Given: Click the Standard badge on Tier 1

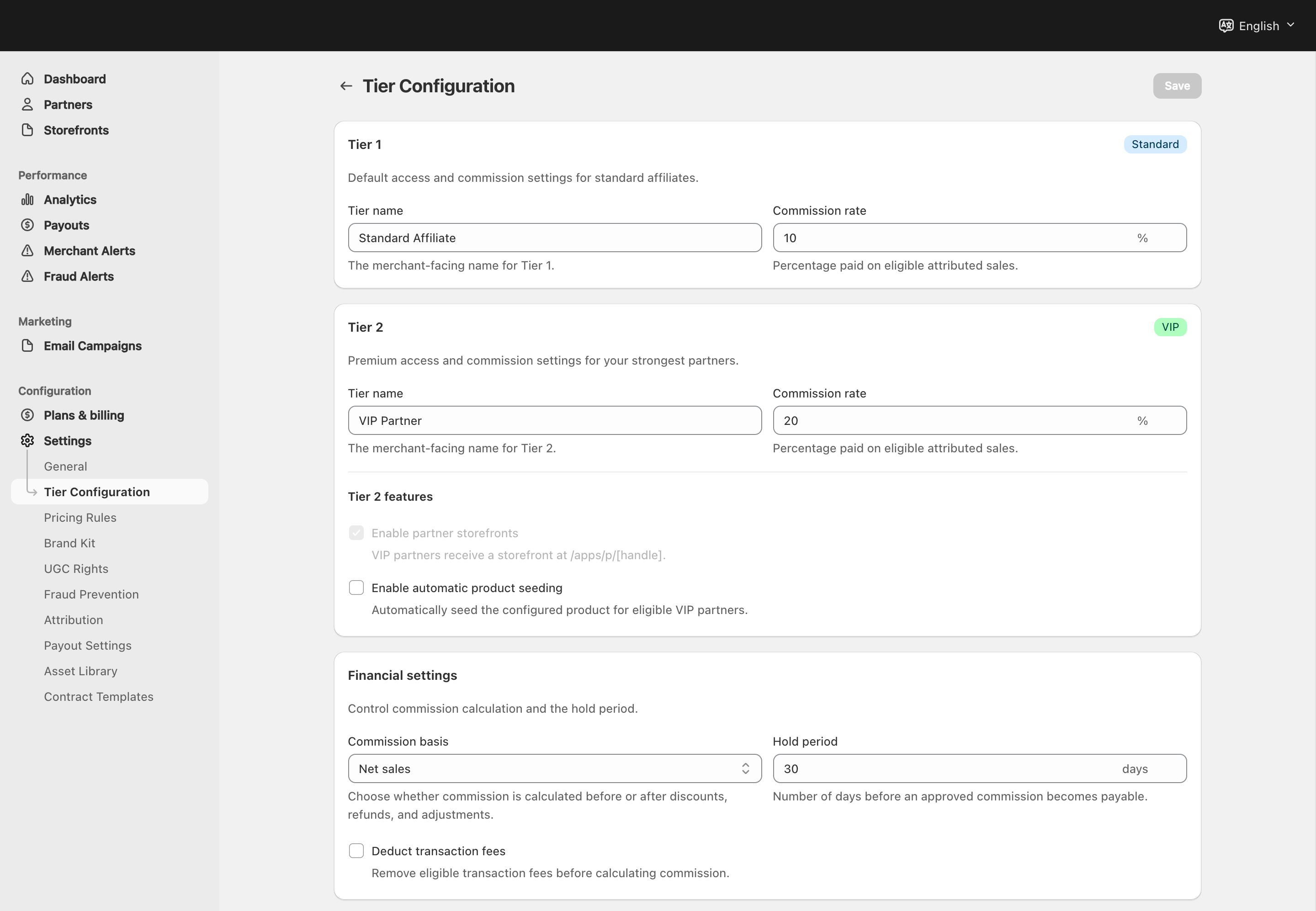Looking at the screenshot, I should tap(1155, 144).
